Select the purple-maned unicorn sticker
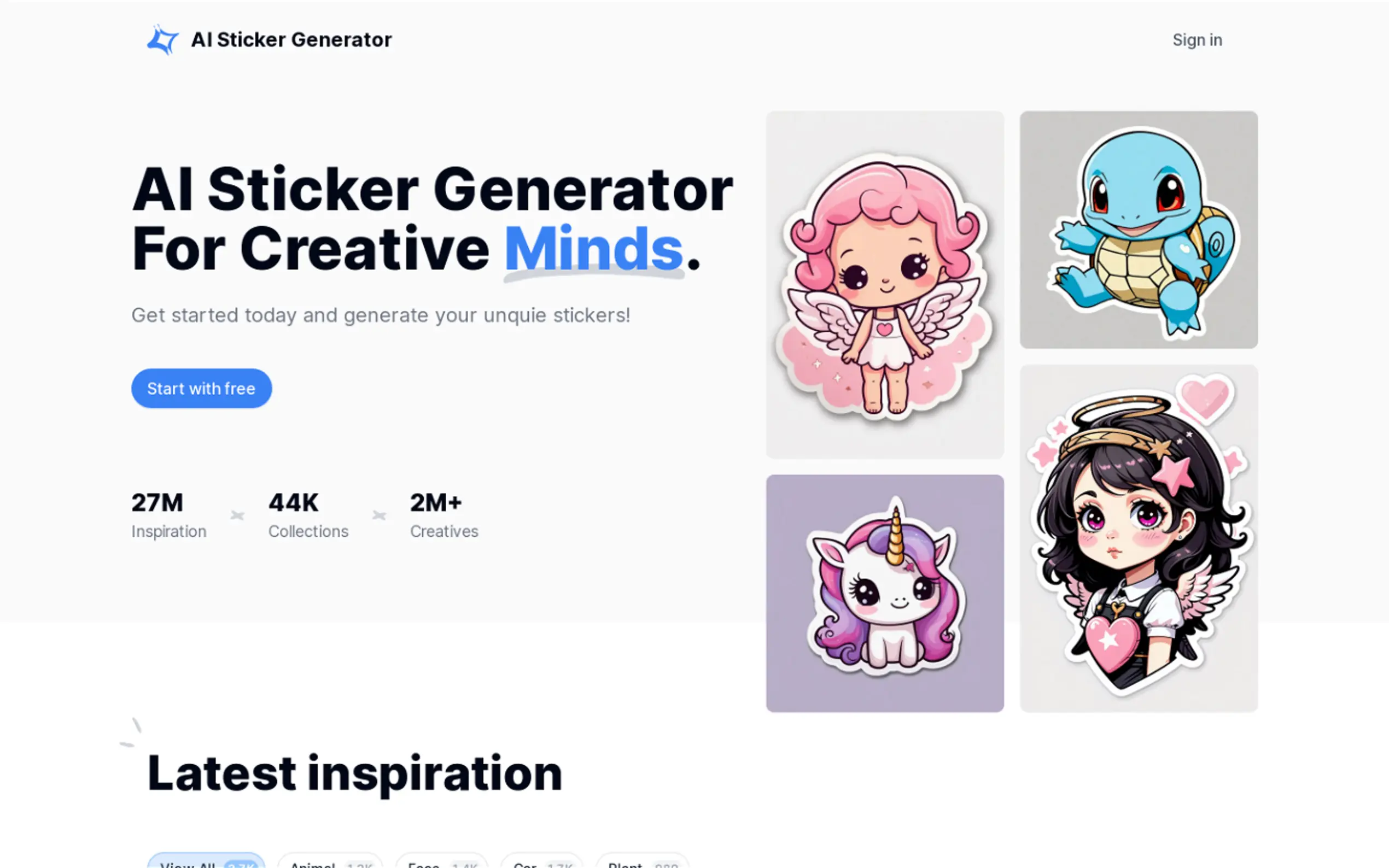 point(885,593)
